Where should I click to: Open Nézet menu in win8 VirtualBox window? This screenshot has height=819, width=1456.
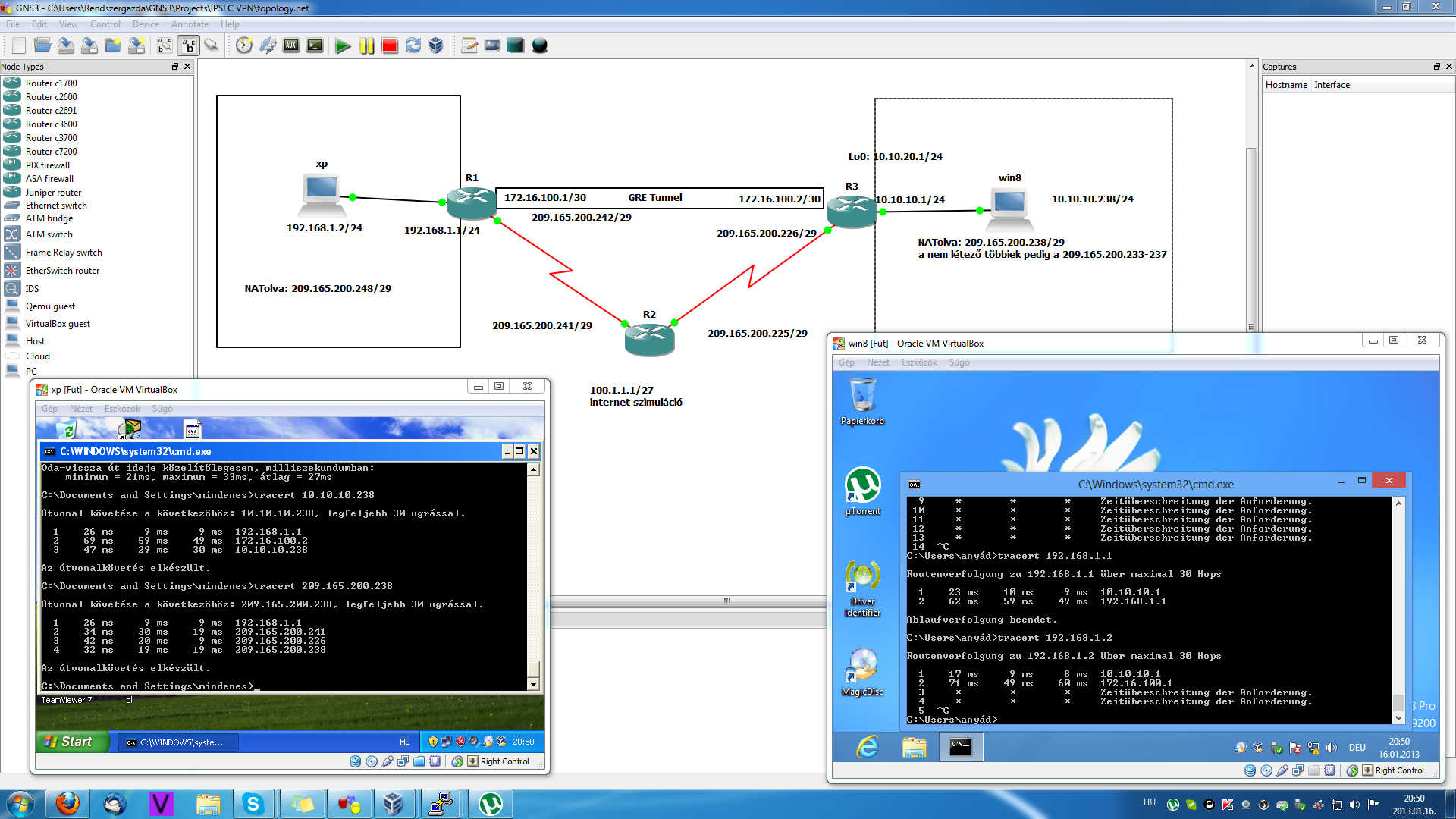coord(878,362)
